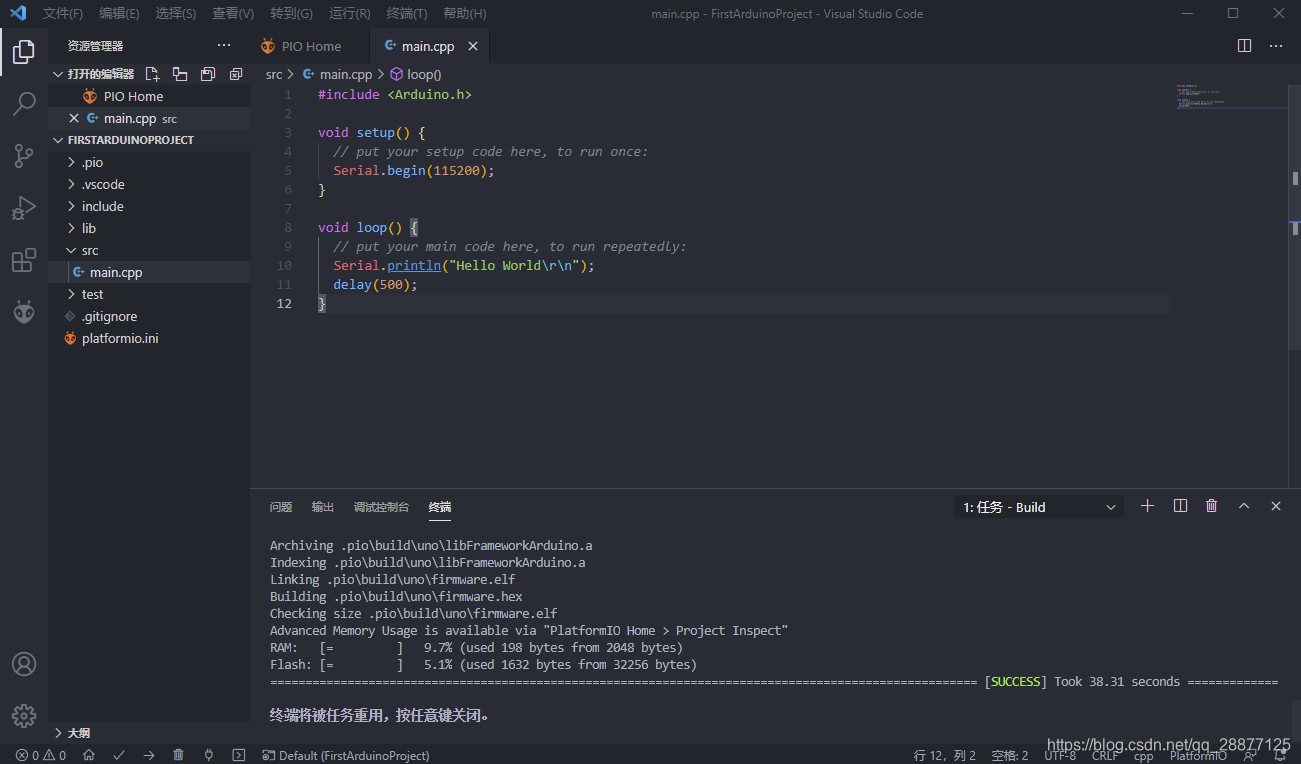Image resolution: width=1301 pixels, height=764 pixels.
Task: Click the PlatformIO Build checkmark icon
Action: point(119,755)
